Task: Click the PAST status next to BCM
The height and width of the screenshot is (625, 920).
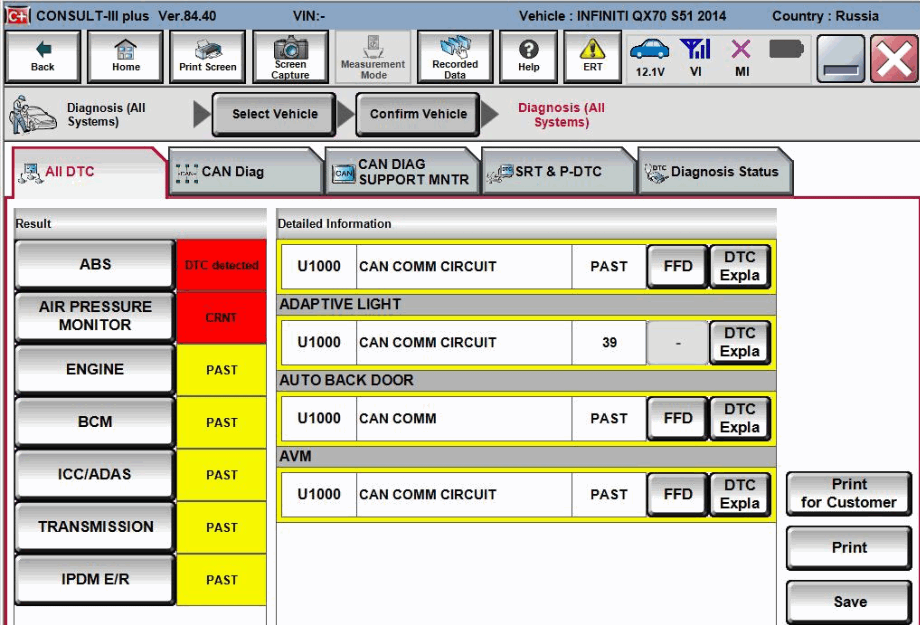Action: (x=221, y=423)
